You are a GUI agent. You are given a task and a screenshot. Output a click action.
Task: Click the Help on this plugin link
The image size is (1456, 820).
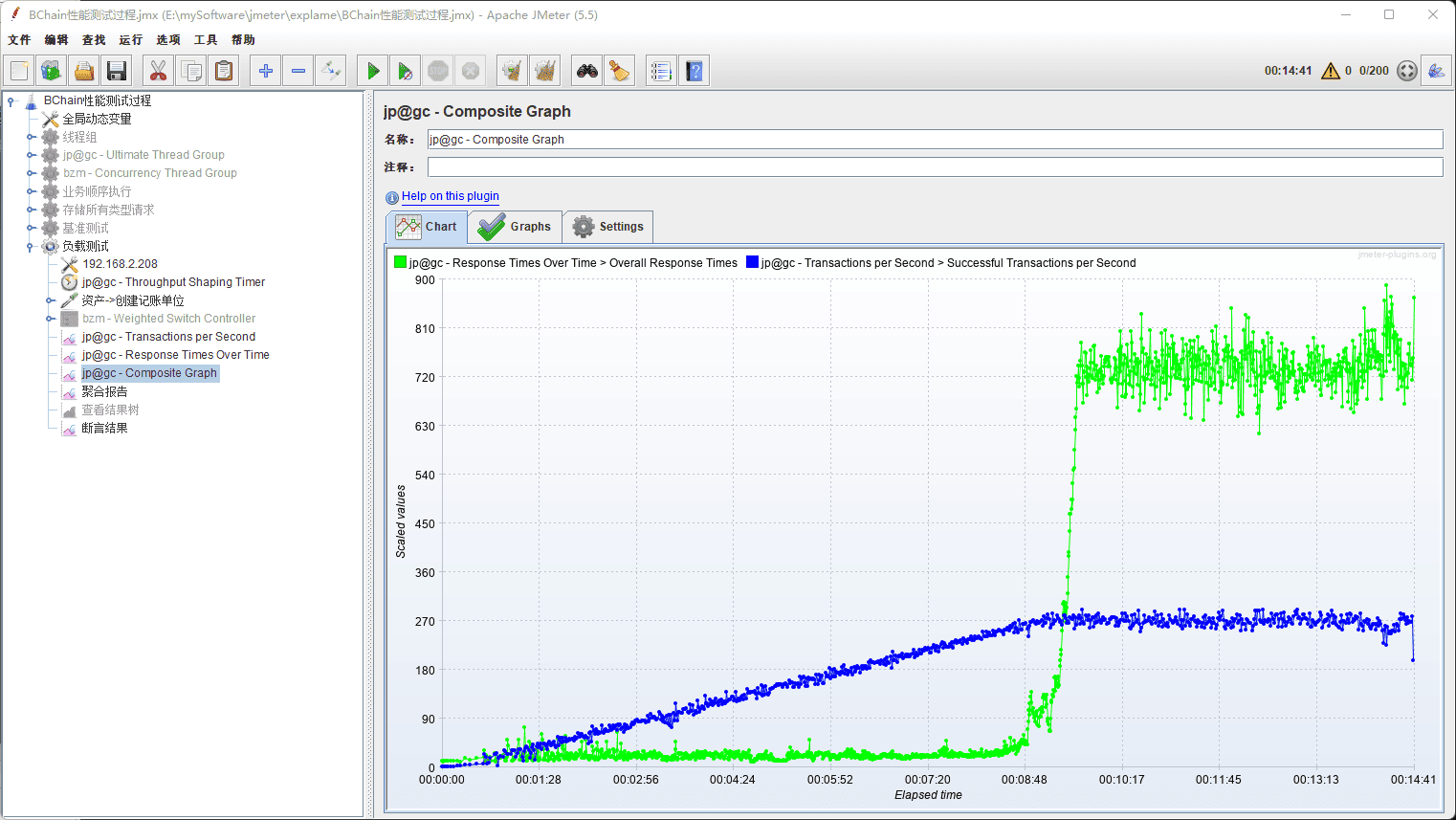(x=450, y=196)
